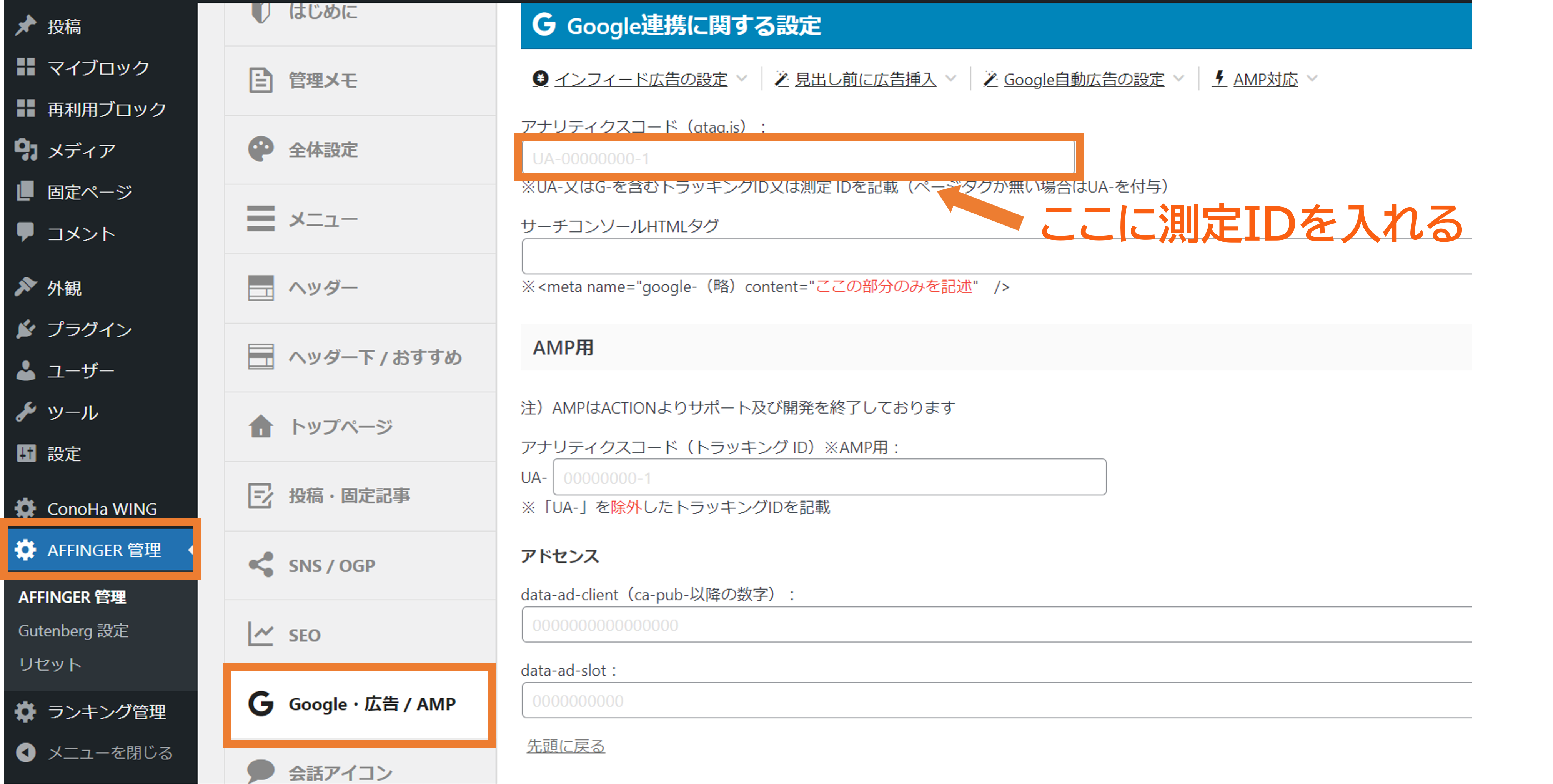Click the SEO chart icon
Screen dimensions: 1553x784
click(260, 635)
